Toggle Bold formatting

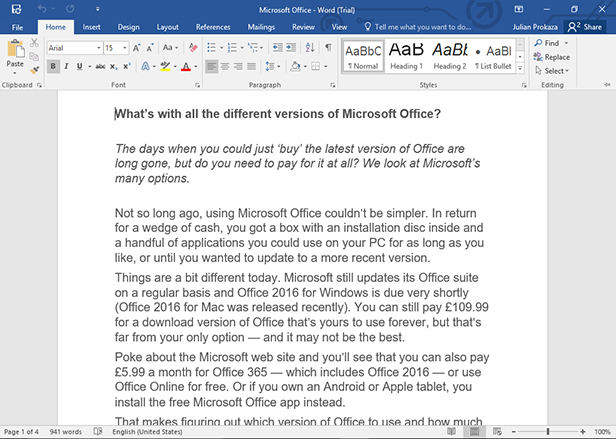click(53, 66)
